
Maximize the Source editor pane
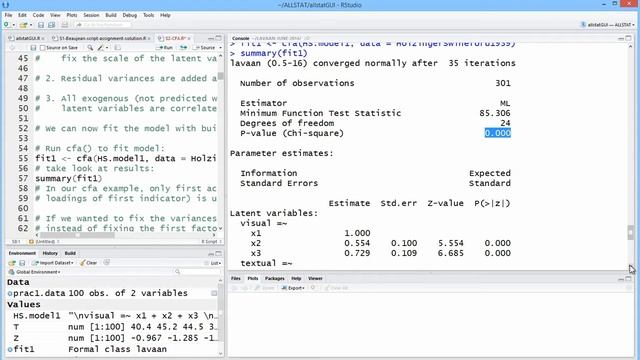pyautogui.click(x=218, y=38)
